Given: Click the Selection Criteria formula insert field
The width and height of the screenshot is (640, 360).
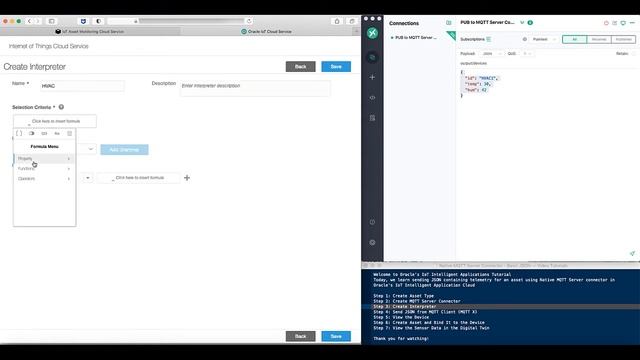Looking at the screenshot, I should coord(55,121).
